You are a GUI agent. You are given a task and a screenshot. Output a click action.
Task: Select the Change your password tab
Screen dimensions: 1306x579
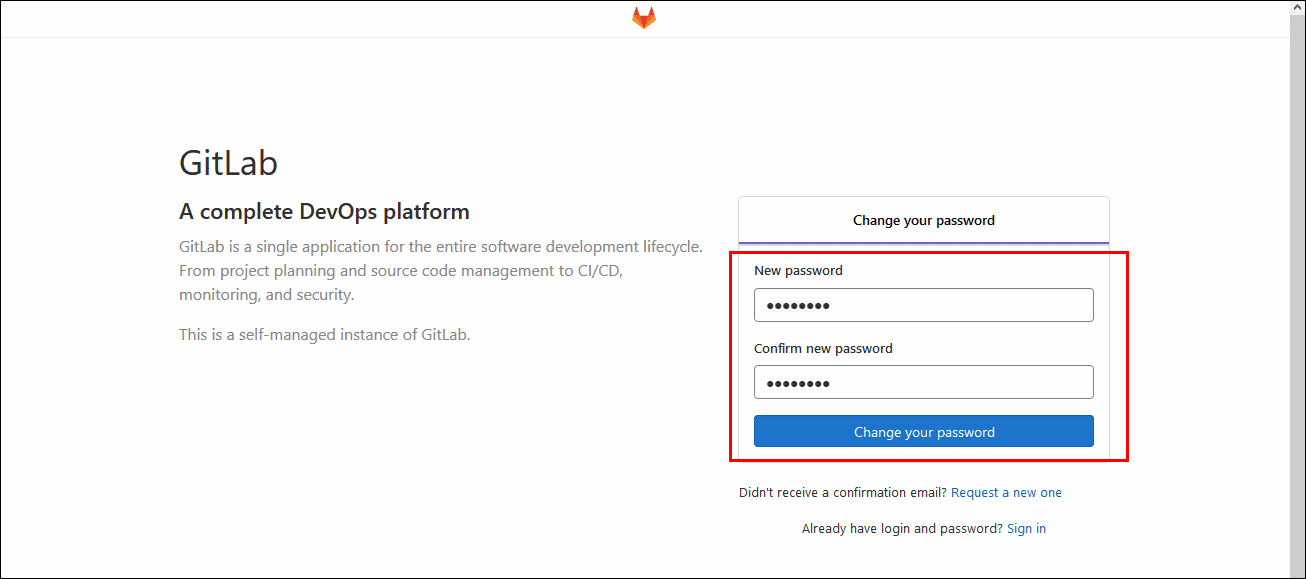pos(924,220)
